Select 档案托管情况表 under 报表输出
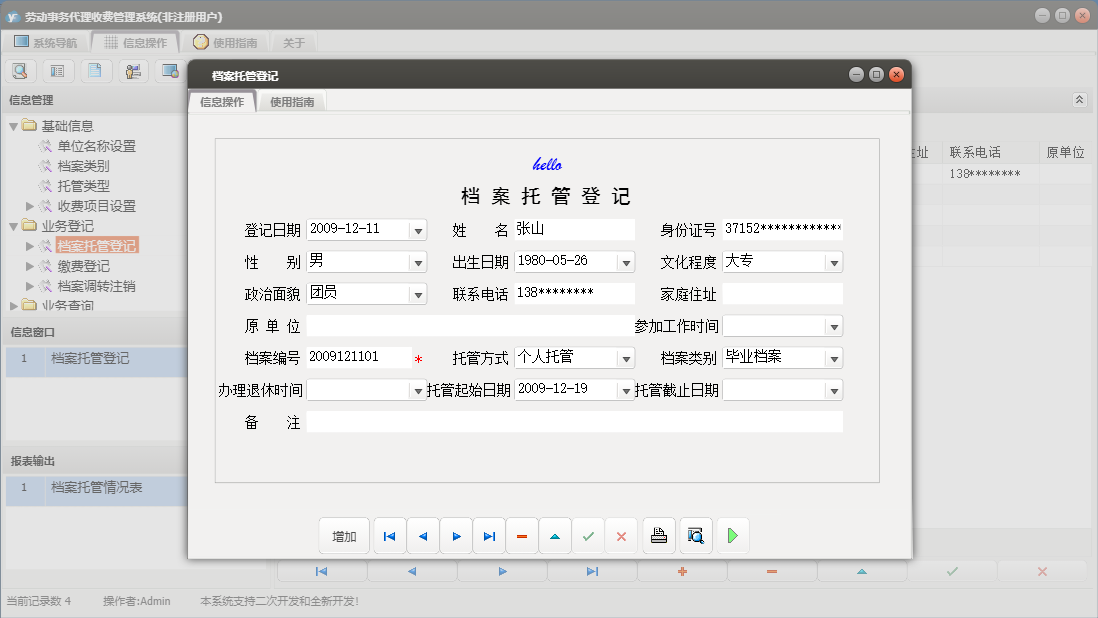The height and width of the screenshot is (618, 1098). pos(97,488)
